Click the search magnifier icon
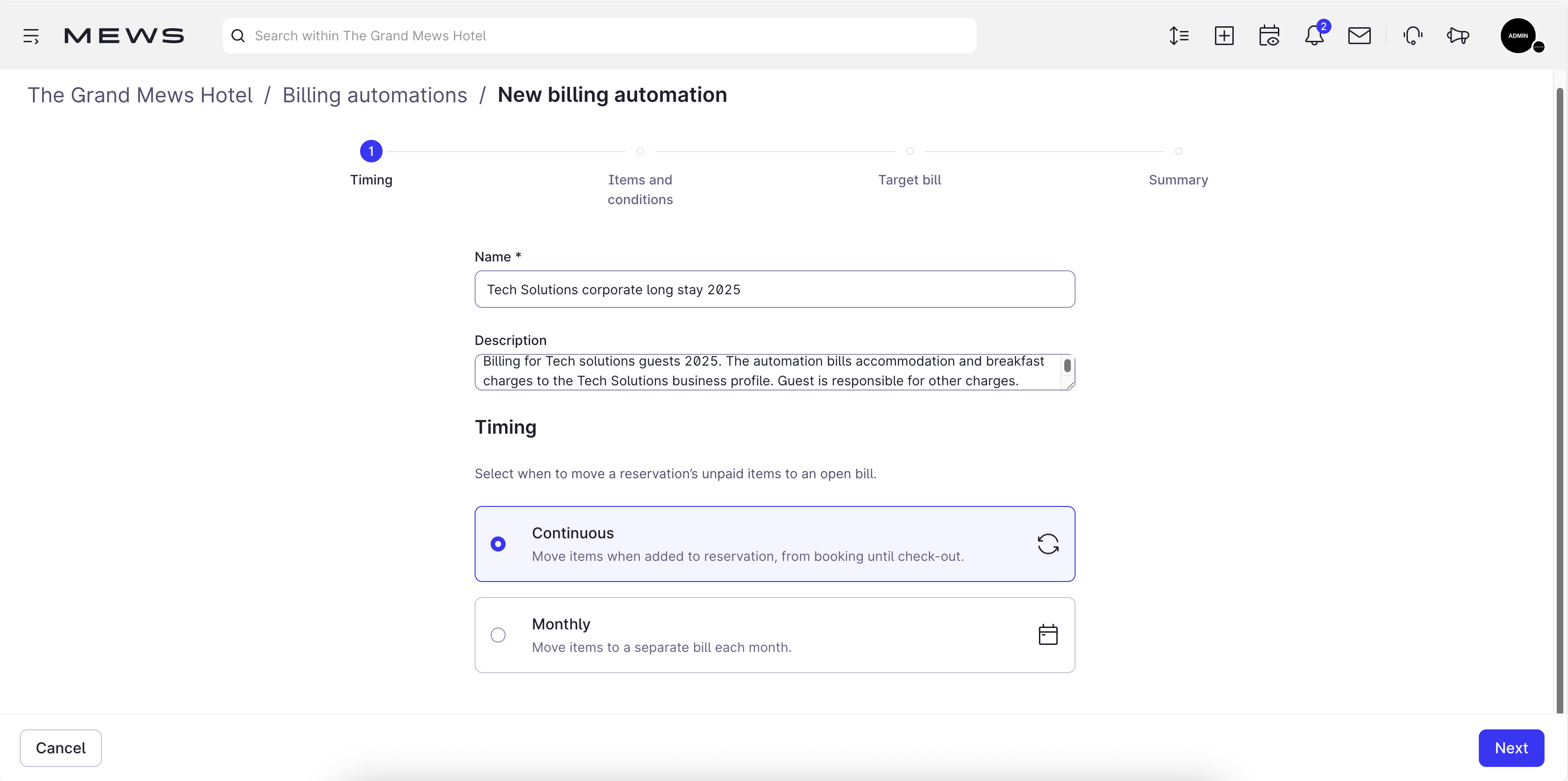The width and height of the screenshot is (1568, 781). tap(238, 36)
